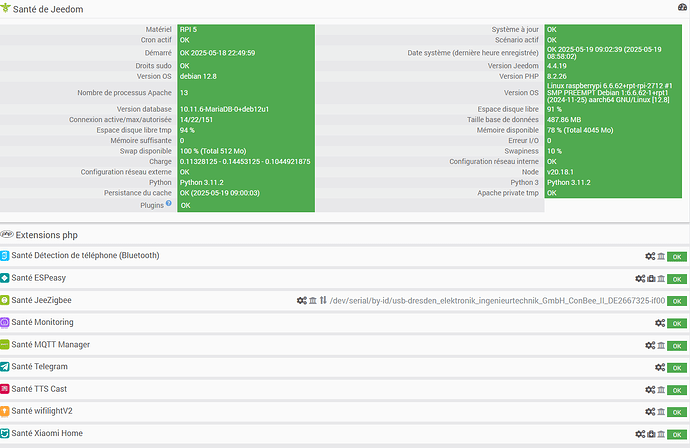Select the RPI 5 hardware value
This screenshot has height=448, width=690.
(188, 29)
